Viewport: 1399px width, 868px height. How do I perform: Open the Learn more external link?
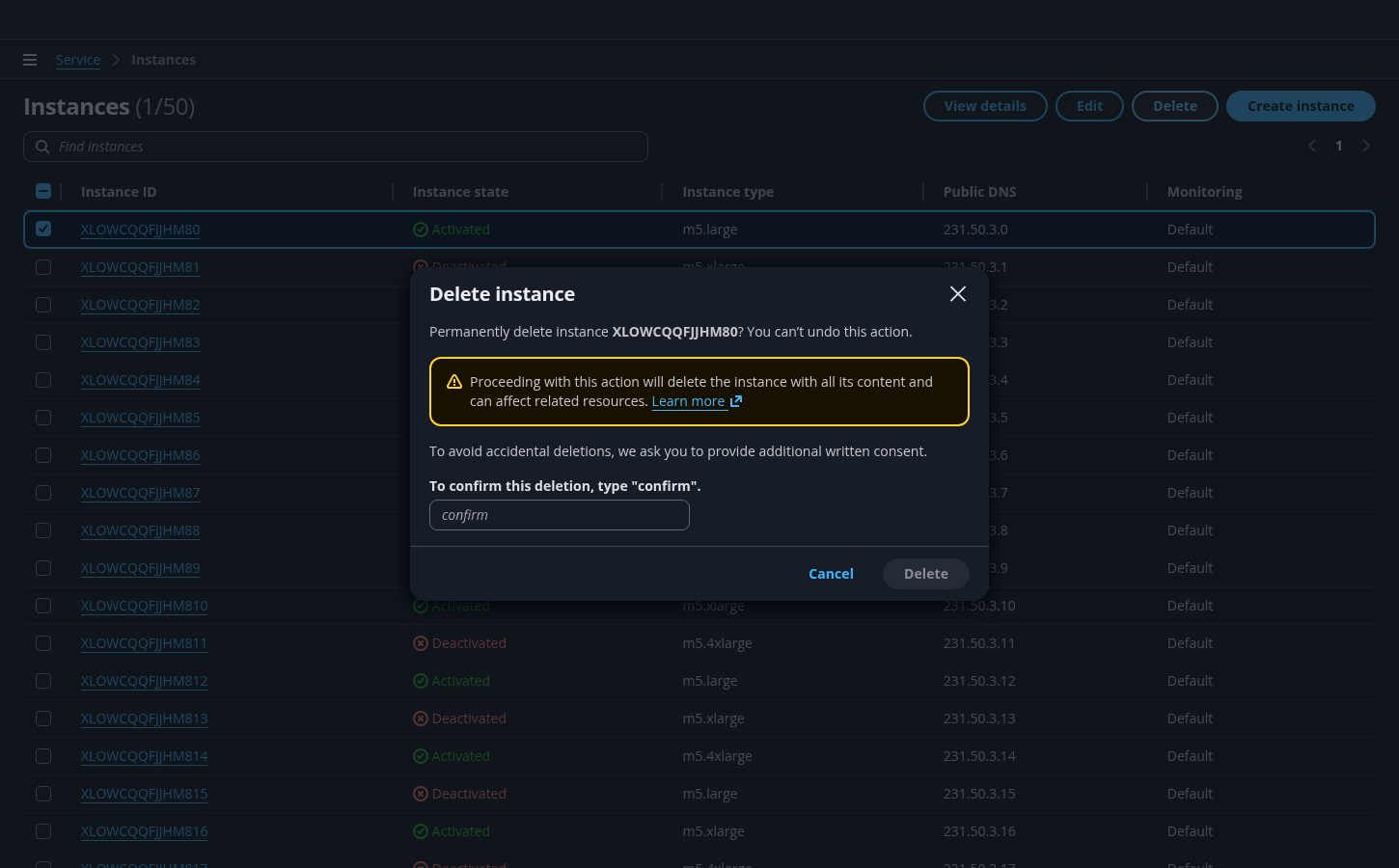(x=696, y=401)
